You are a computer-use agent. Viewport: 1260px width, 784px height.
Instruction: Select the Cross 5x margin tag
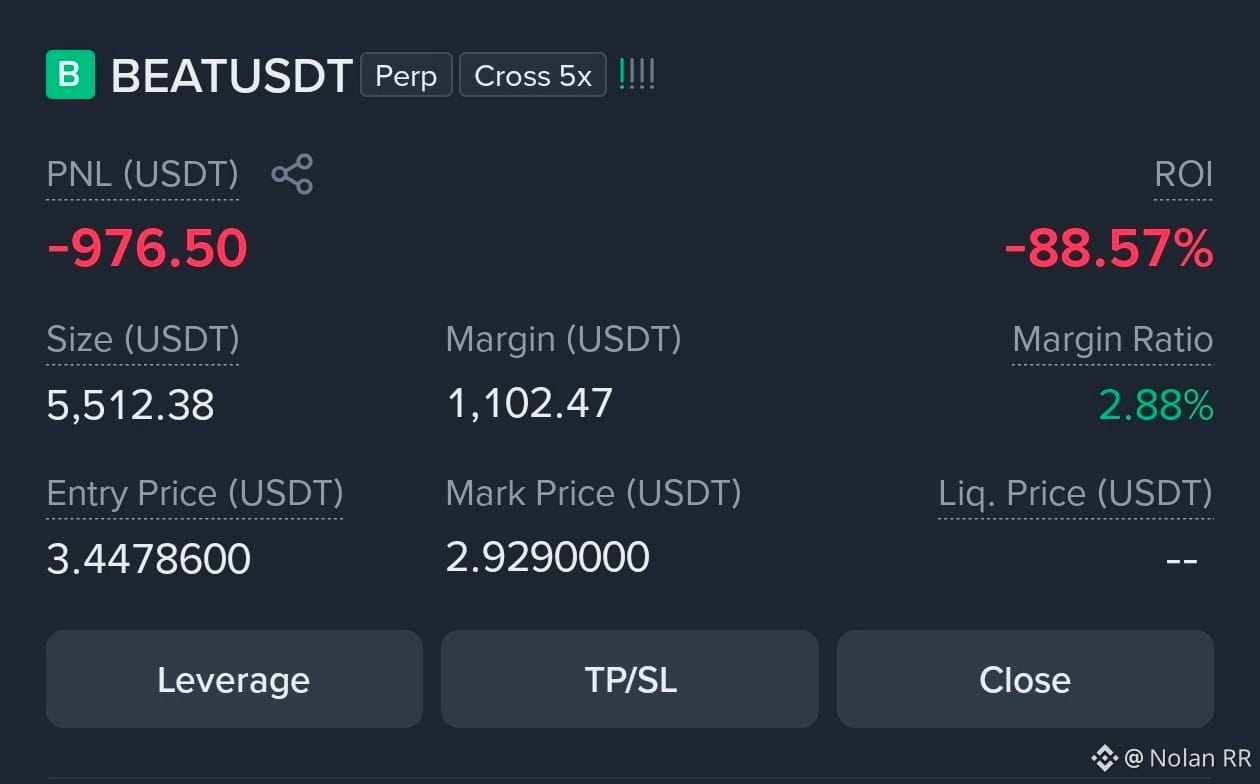[x=533, y=76]
